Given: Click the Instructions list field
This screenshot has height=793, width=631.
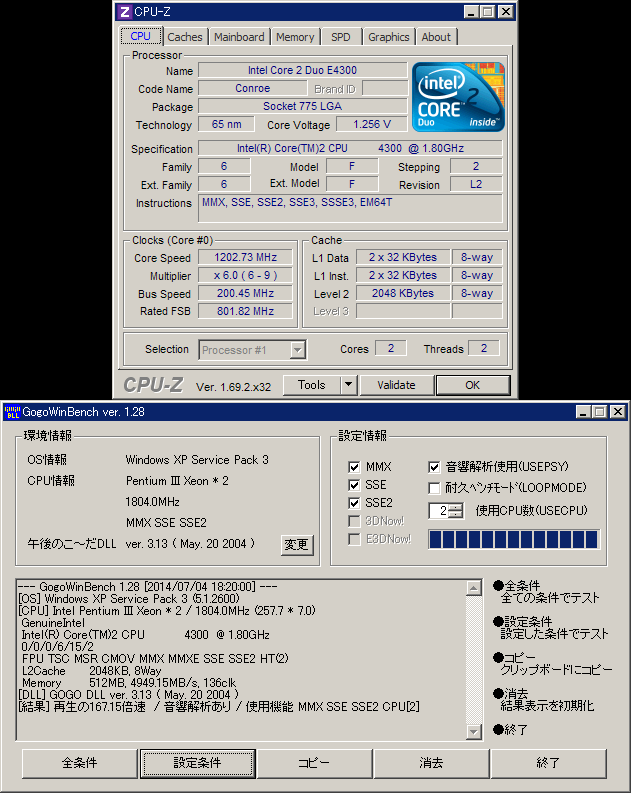Looking at the screenshot, I should (350, 208).
